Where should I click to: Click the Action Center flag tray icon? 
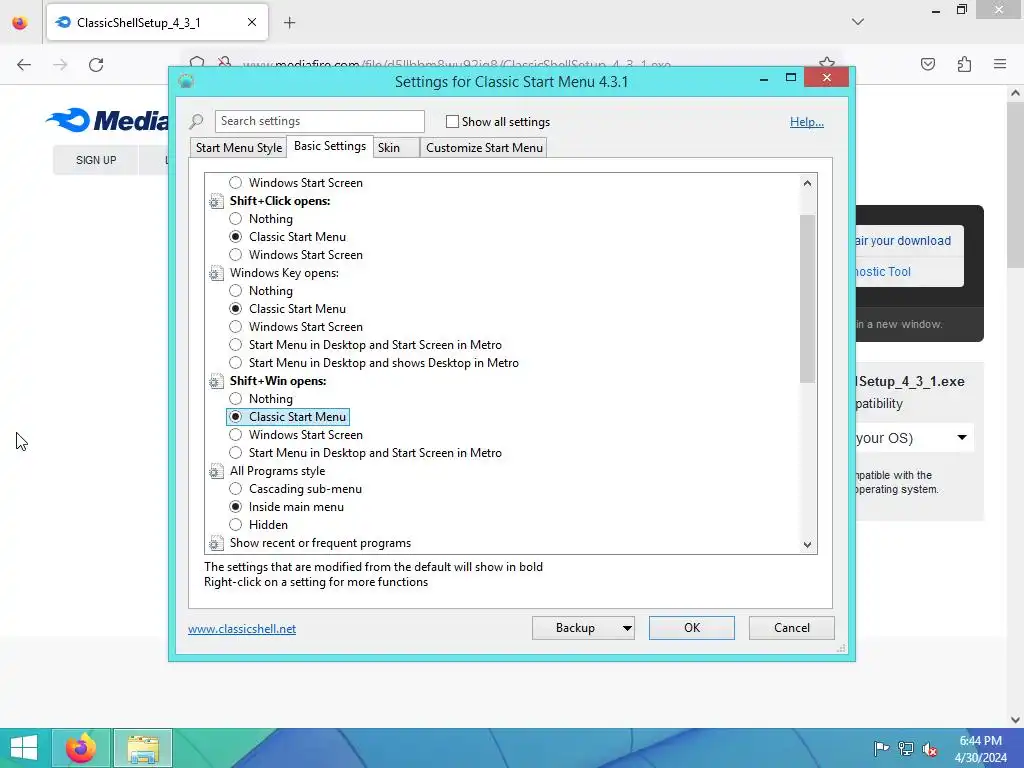coord(881,748)
